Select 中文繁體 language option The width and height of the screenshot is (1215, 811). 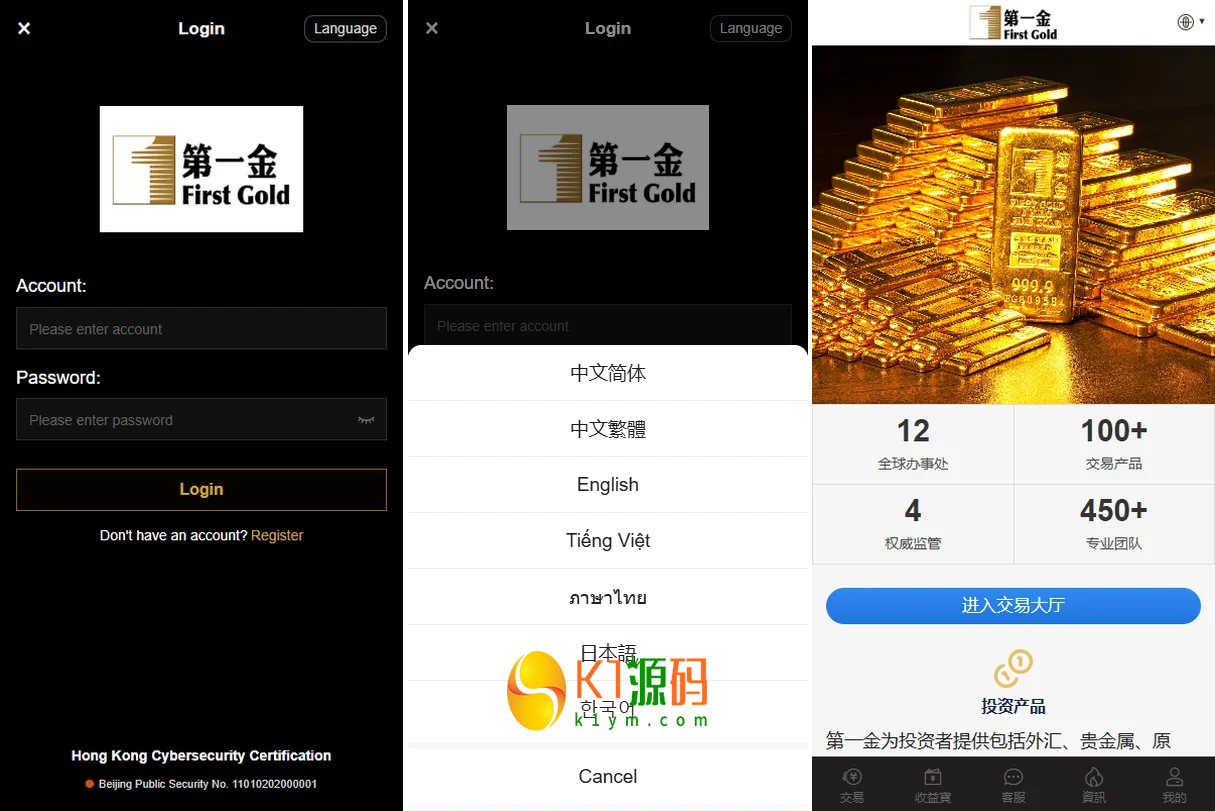pyautogui.click(x=608, y=429)
